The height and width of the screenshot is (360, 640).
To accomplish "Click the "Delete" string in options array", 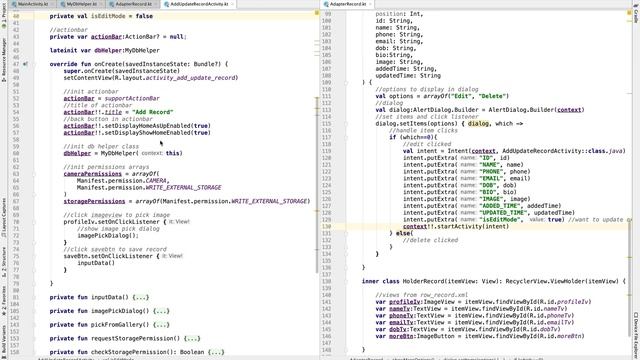I will pos(492,96).
